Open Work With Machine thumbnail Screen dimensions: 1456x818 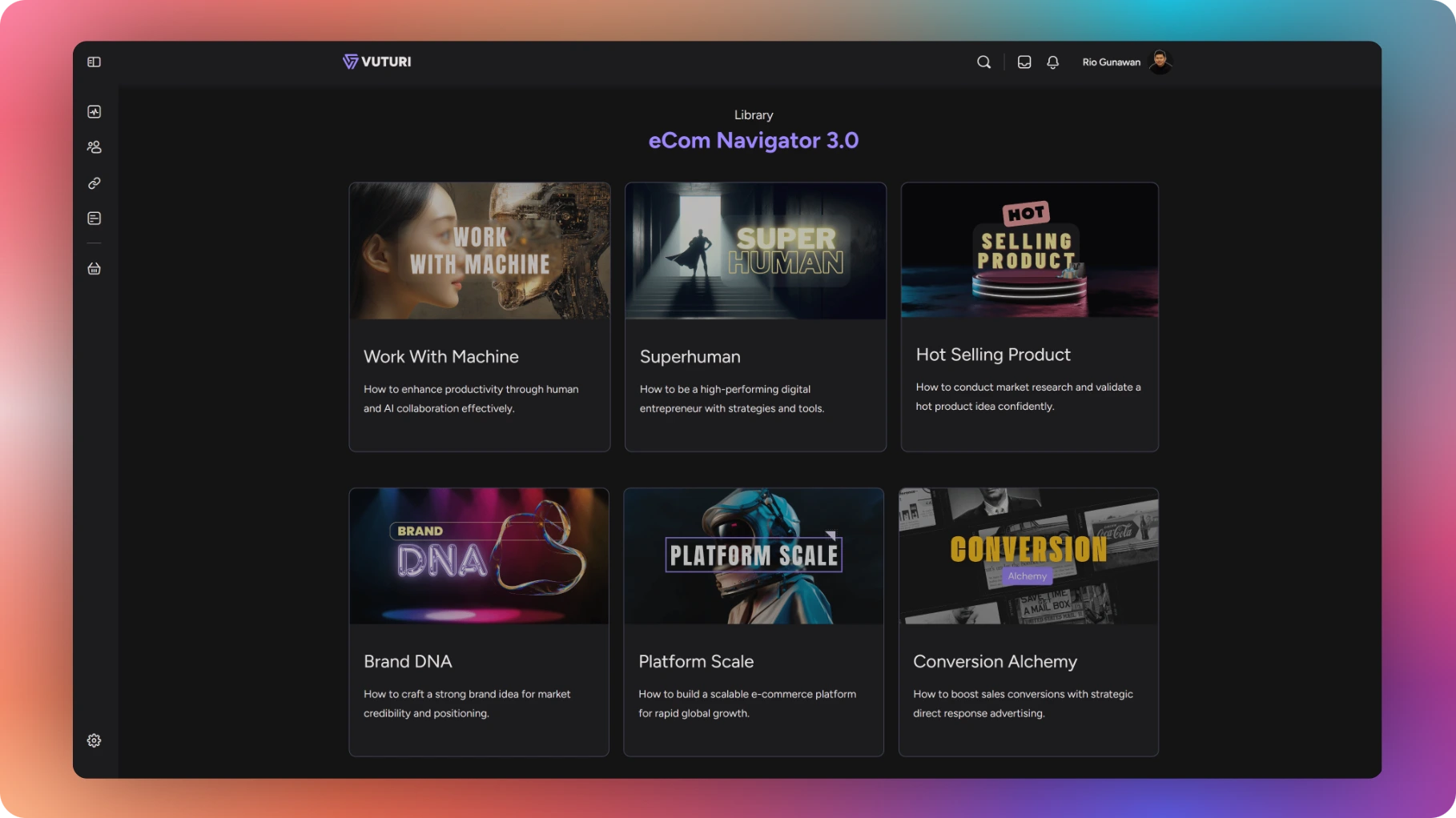click(x=480, y=251)
